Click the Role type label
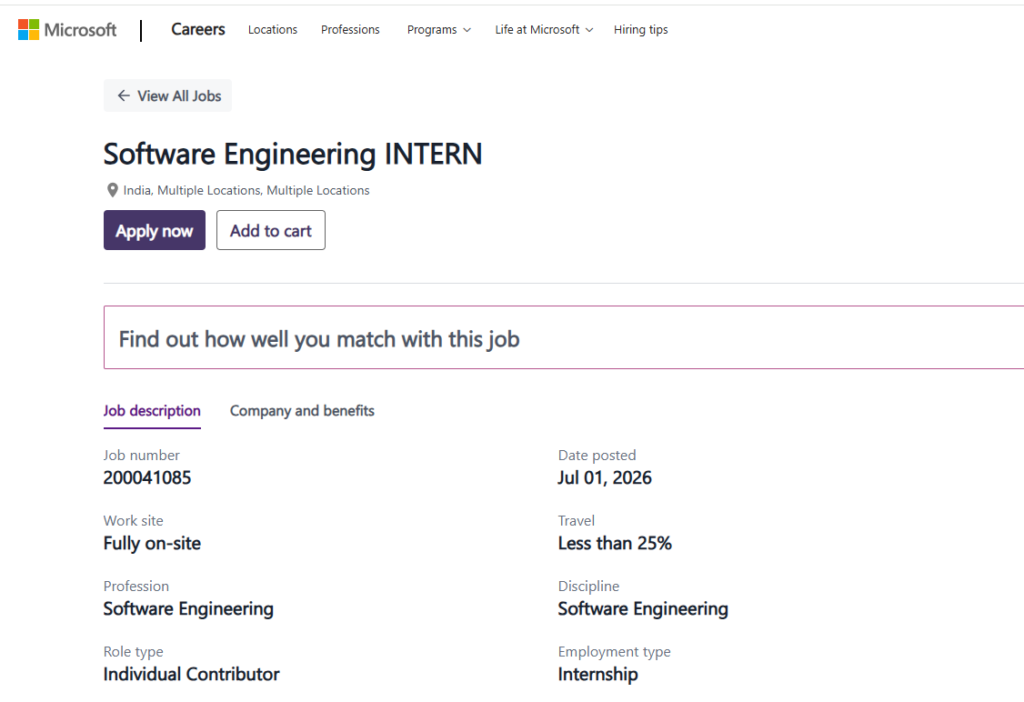This screenshot has width=1024, height=702. [133, 652]
